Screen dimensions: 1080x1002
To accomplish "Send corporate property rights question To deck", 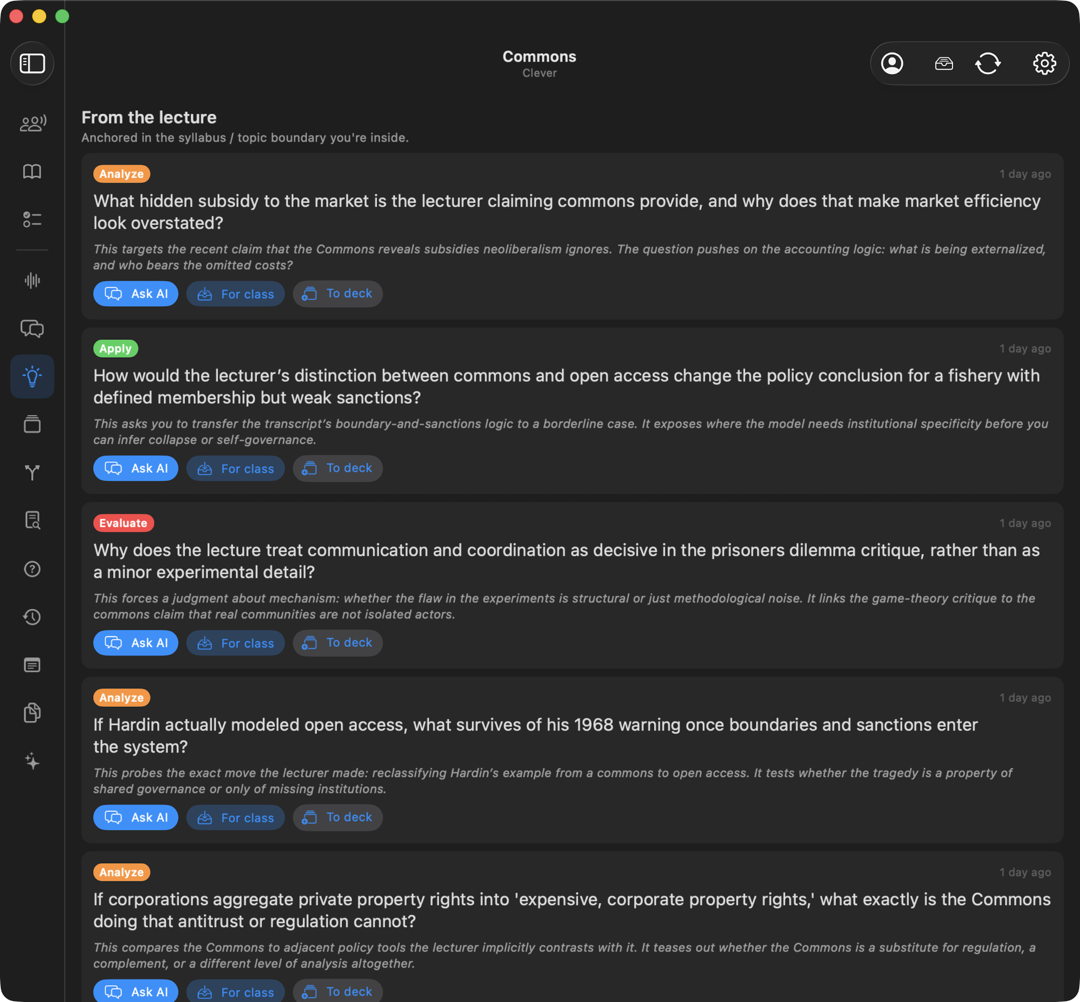I will [x=338, y=992].
